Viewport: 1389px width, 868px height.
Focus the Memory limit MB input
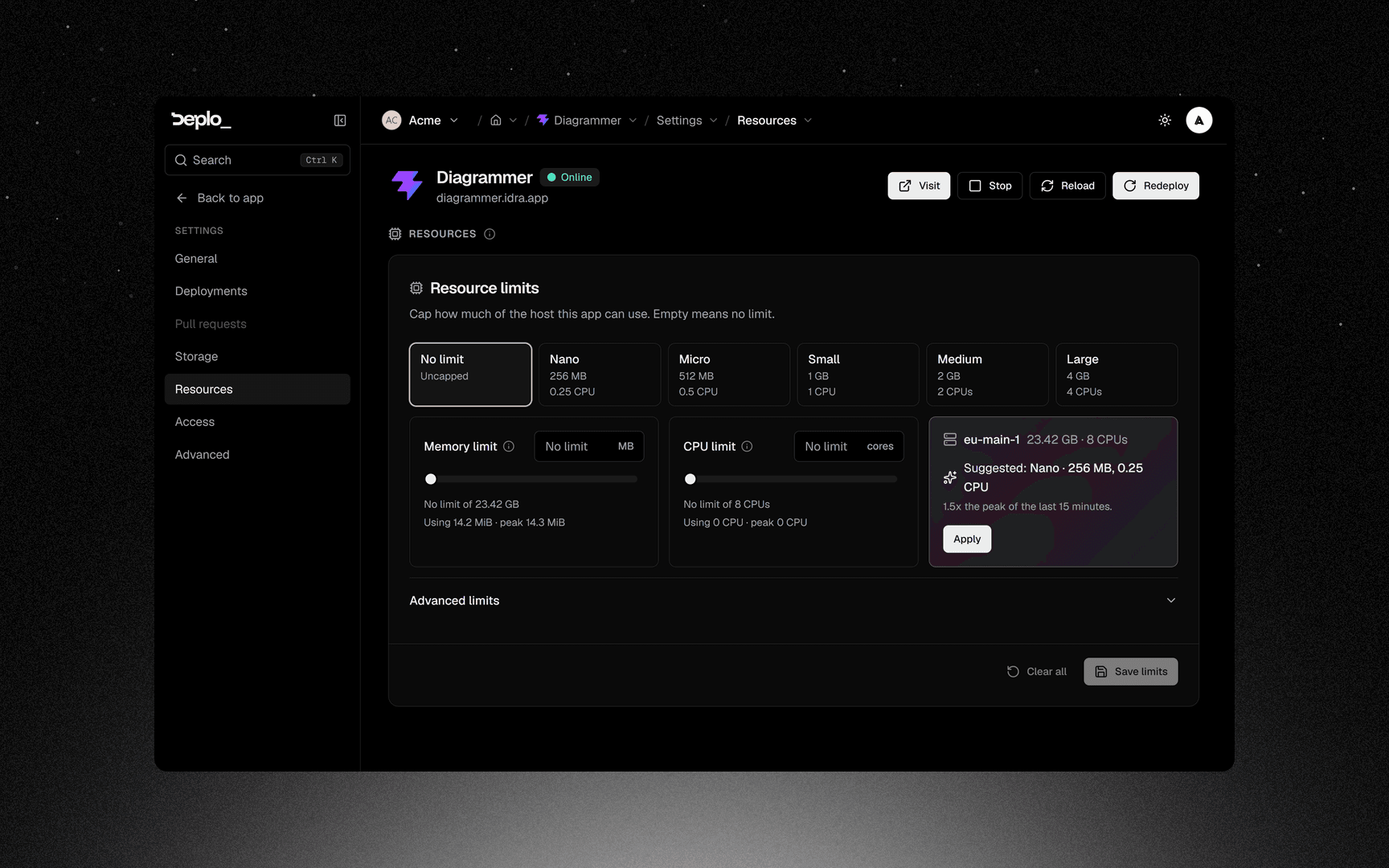589,447
